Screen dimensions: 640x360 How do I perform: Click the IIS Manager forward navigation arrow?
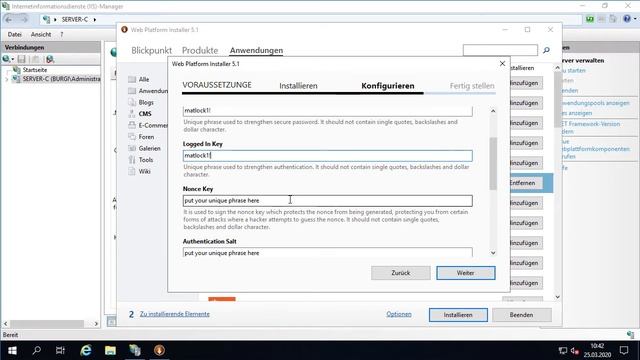tap(23, 19)
